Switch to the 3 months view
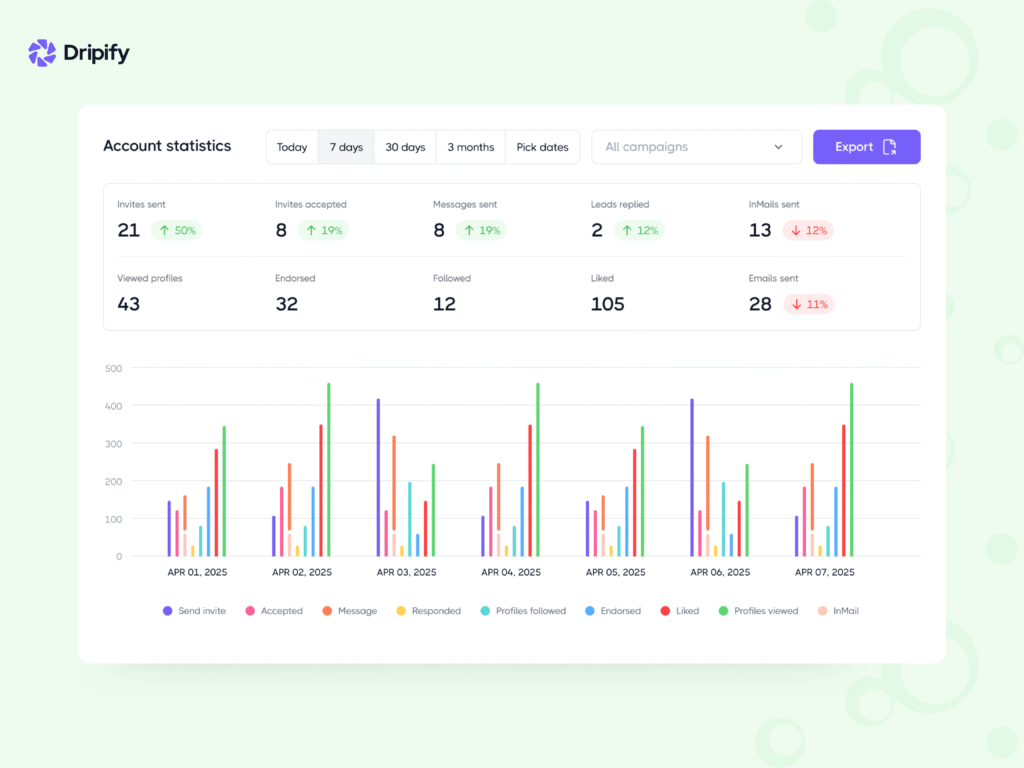1024x768 pixels. click(x=470, y=146)
